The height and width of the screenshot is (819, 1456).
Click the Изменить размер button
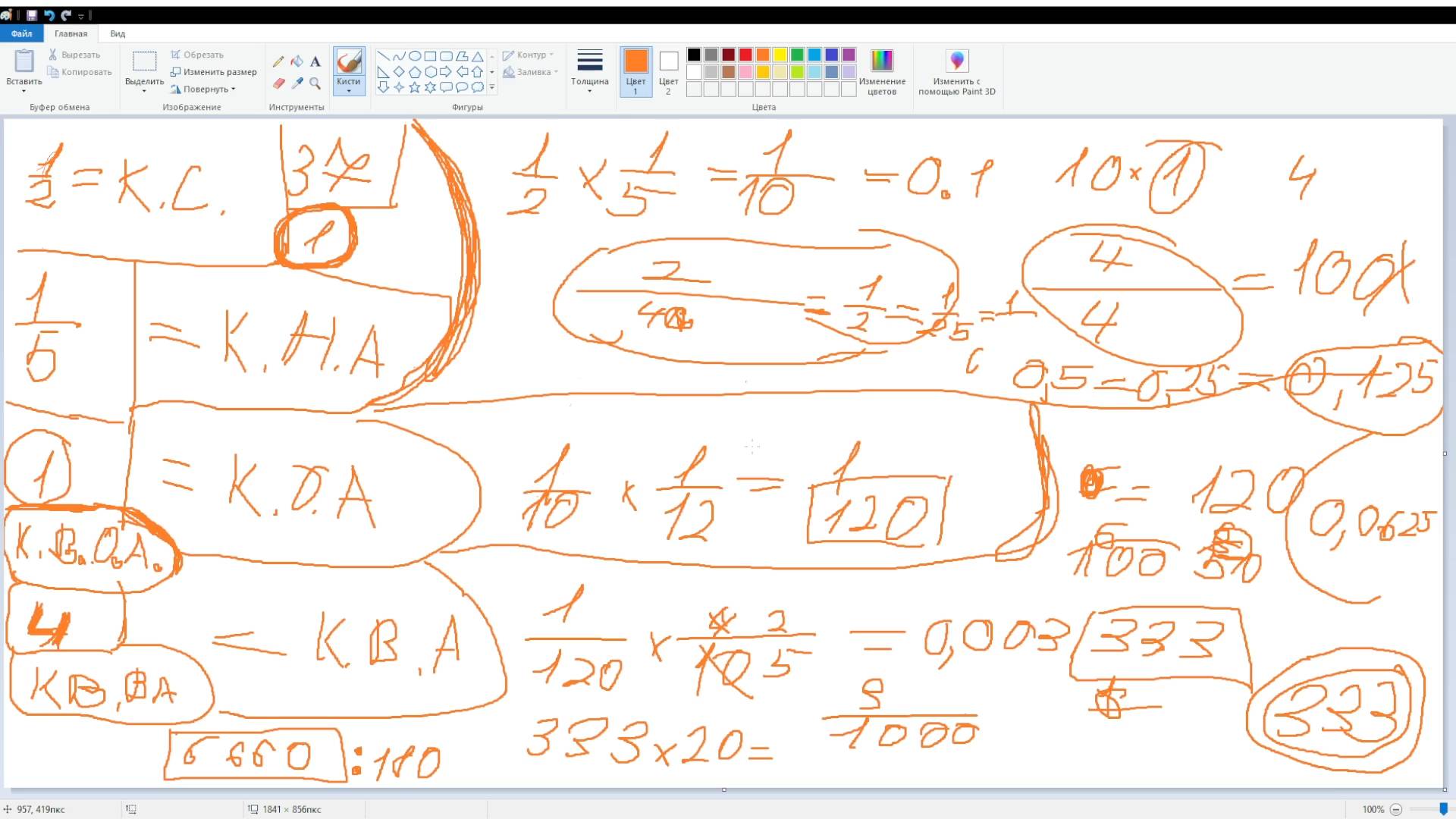click(x=214, y=72)
